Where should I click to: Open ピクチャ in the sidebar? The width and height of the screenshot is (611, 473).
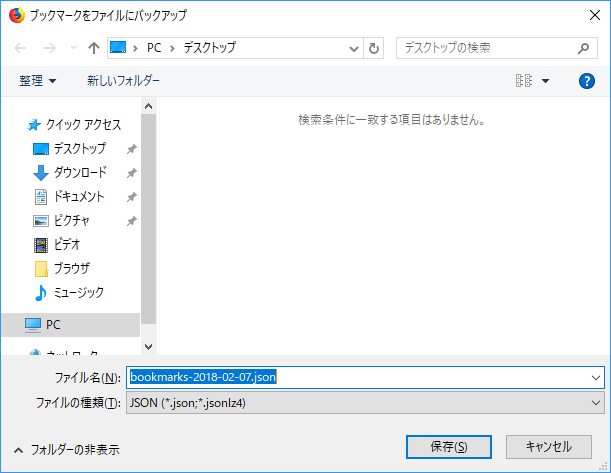(x=71, y=221)
